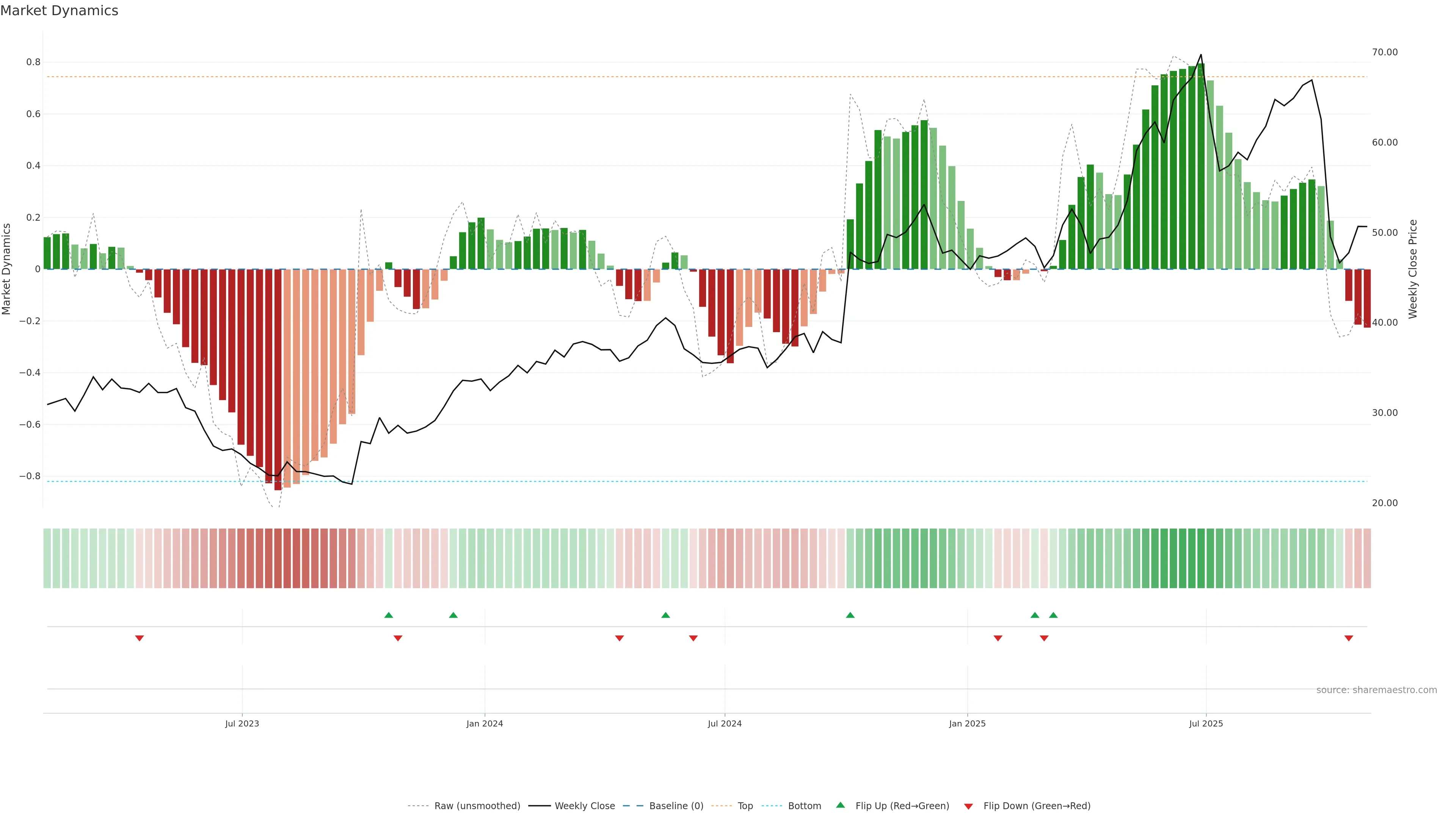Screen dimensions: 1456x819
Task: Select the Jan 2025 x-axis label
Action: coord(967,723)
